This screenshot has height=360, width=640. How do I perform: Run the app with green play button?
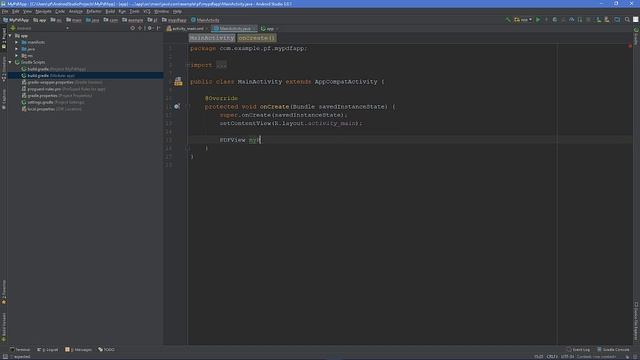[538, 20]
